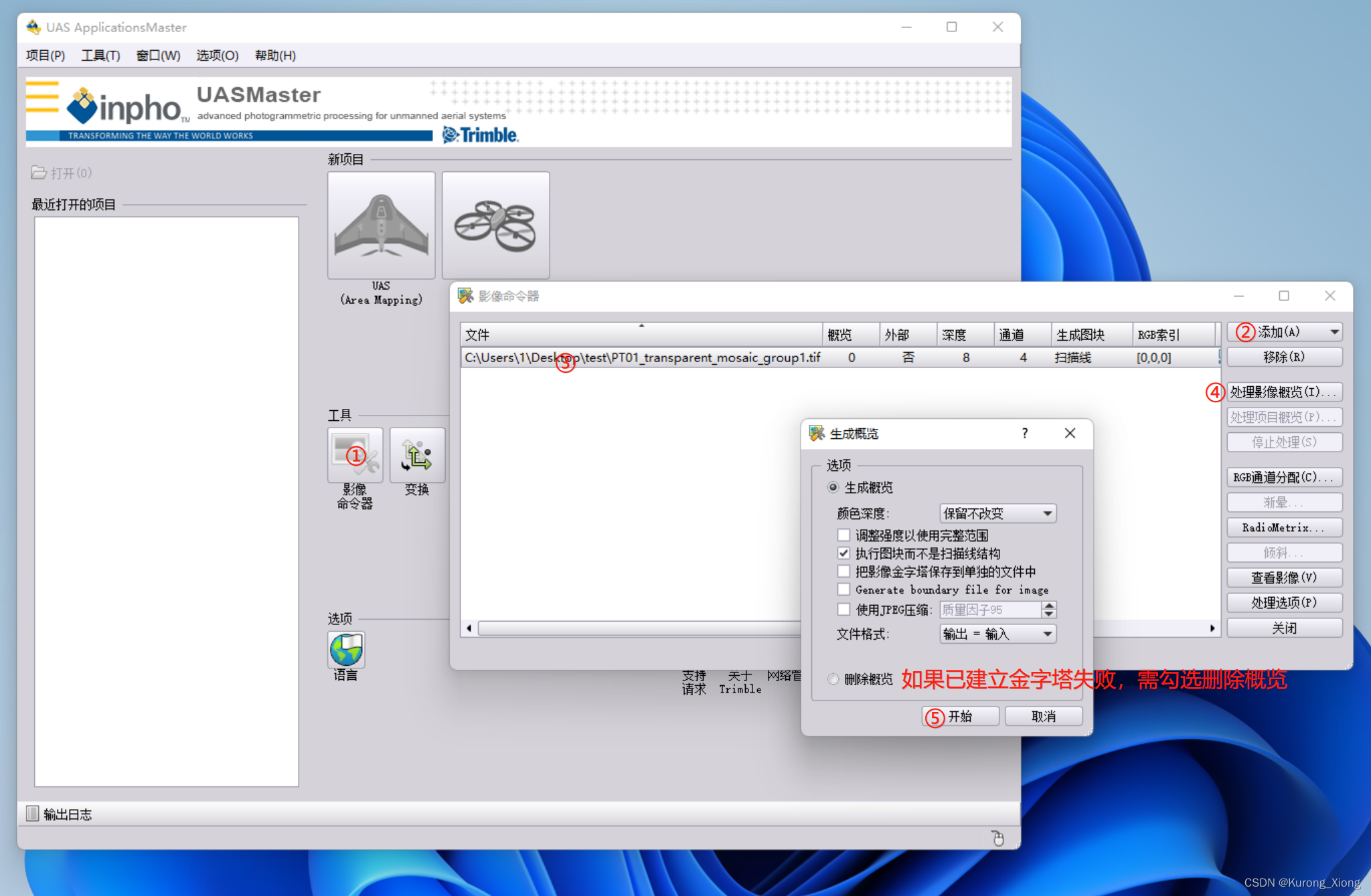Open the 帮助(H) menu

pyautogui.click(x=274, y=56)
